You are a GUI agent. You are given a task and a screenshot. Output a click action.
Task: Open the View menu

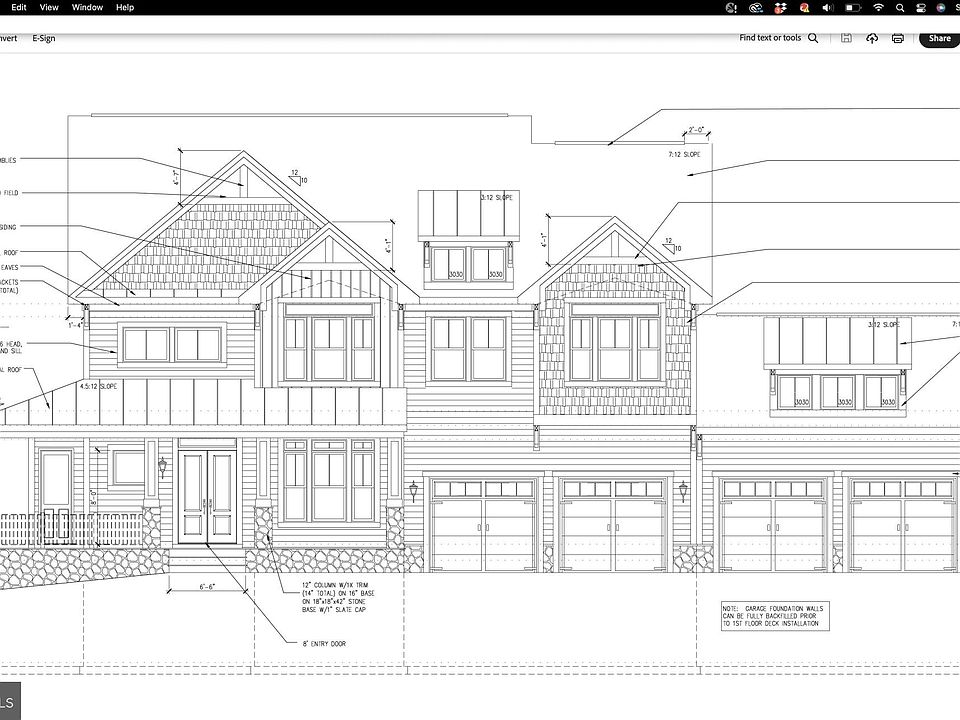[50, 7]
